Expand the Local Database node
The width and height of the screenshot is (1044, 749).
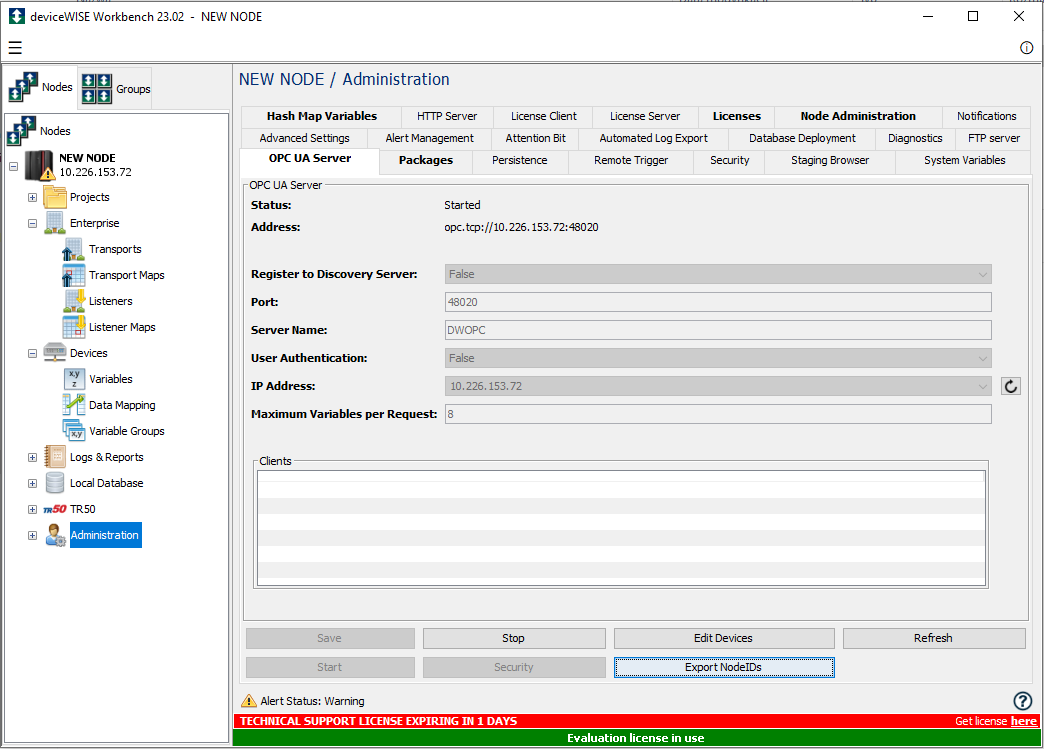(x=32, y=483)
